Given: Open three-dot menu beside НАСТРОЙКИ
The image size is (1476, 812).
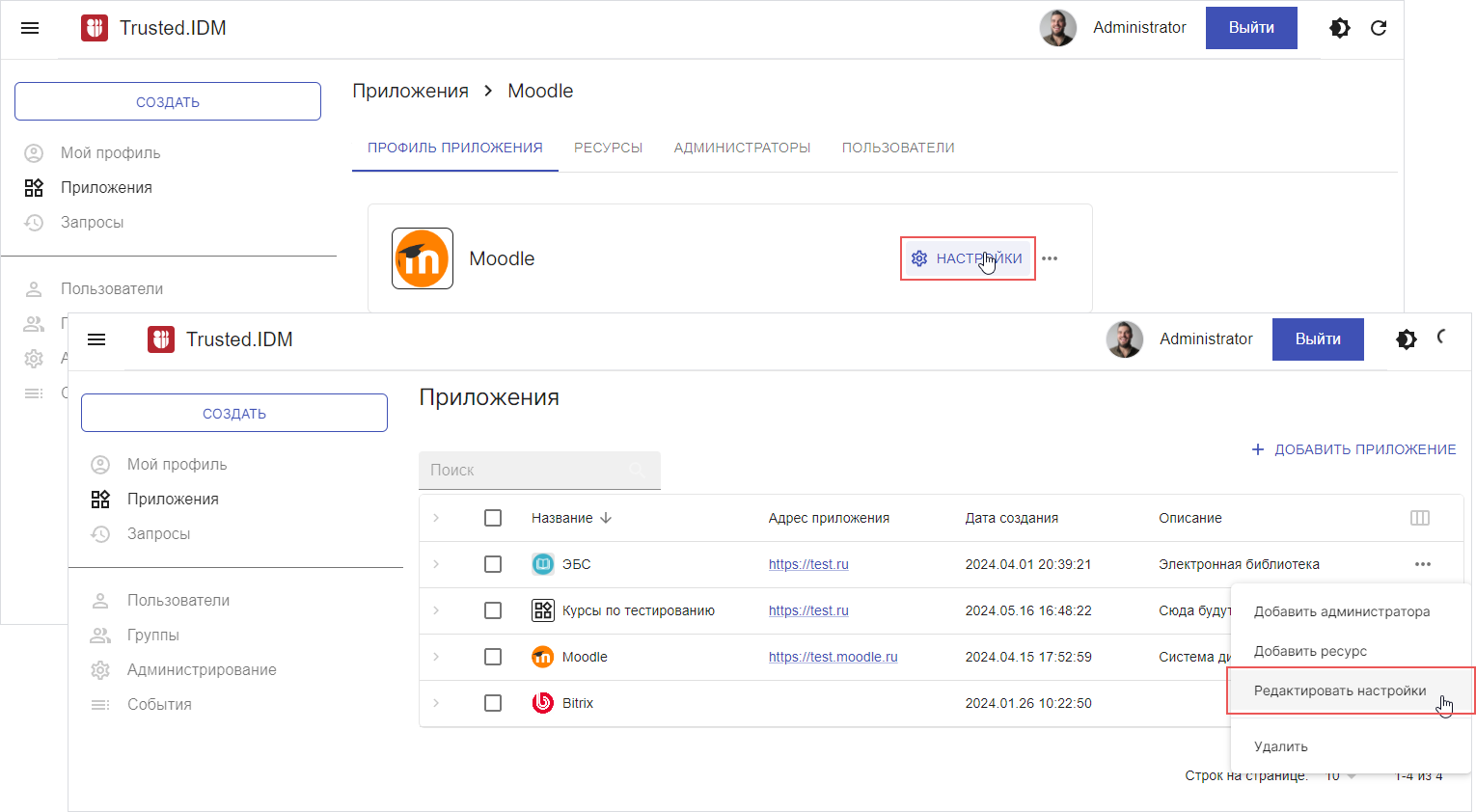Looking at the screenshot, I should [x=1050, y=258].
